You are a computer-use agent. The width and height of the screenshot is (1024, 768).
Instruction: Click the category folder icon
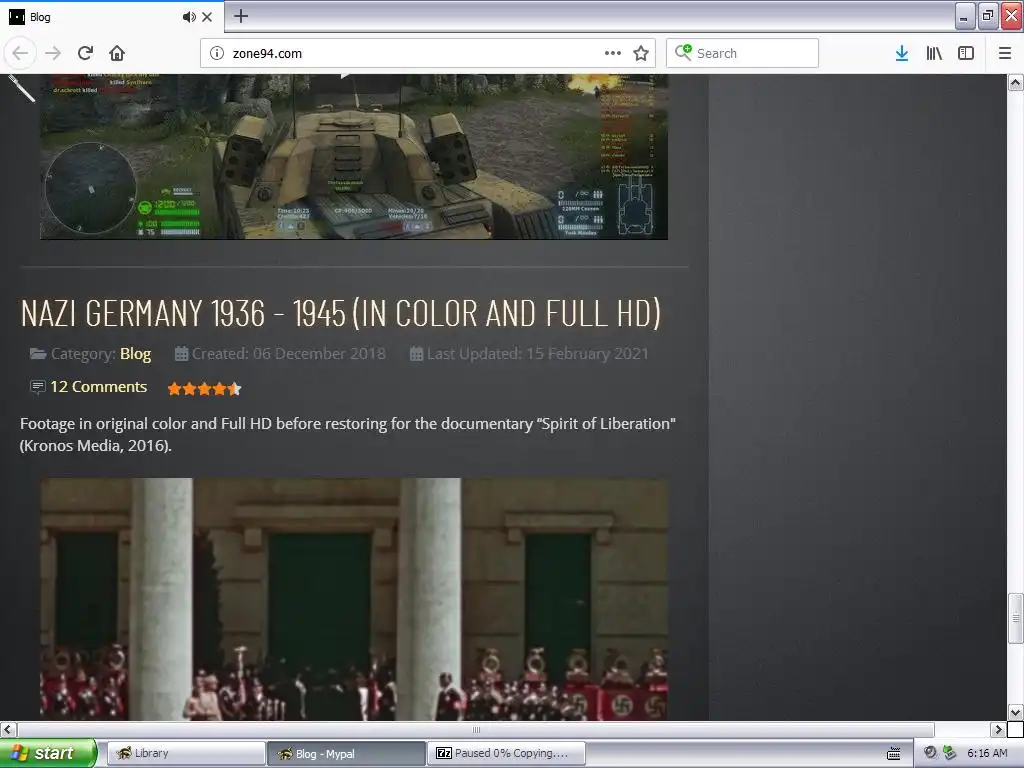coord(38,354)
